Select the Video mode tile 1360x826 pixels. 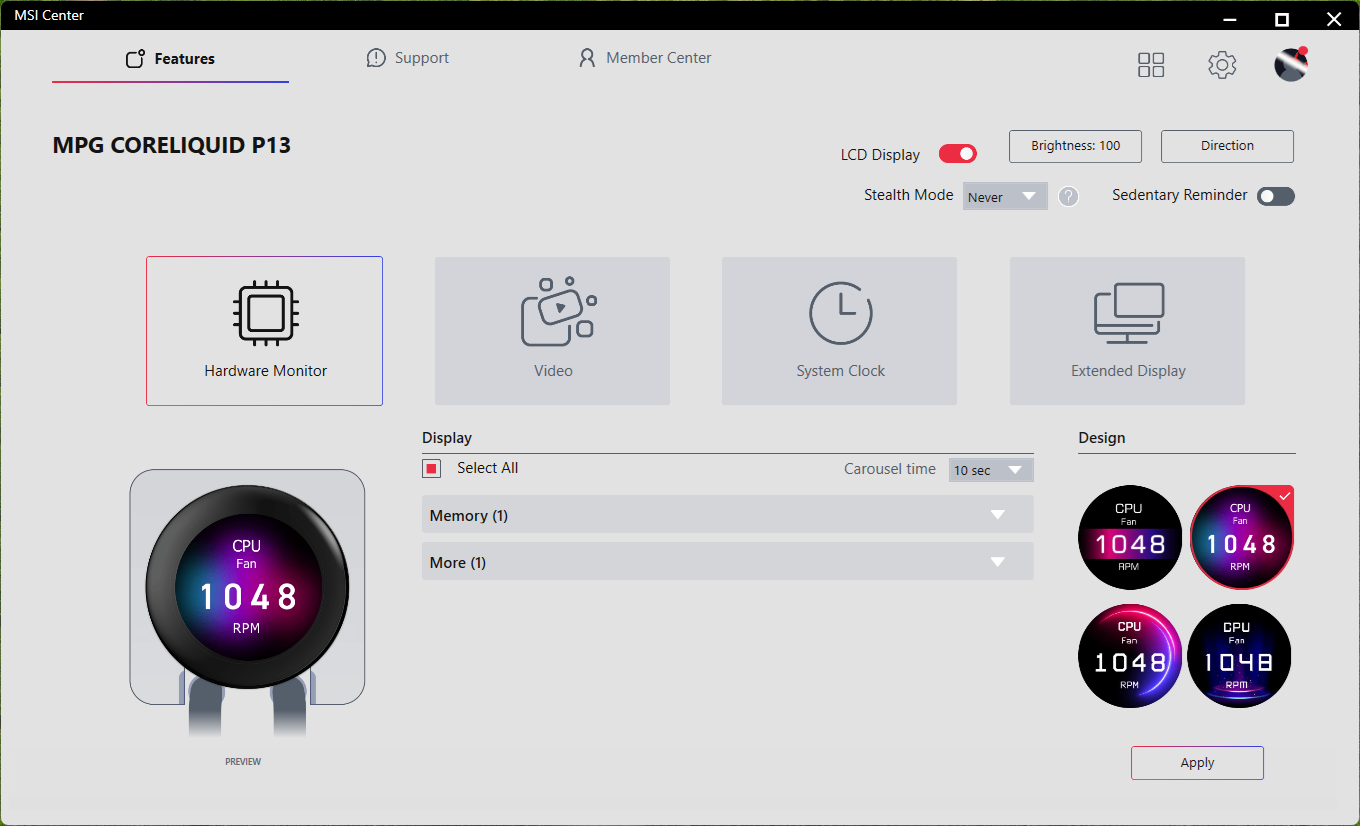coord(553,331)
